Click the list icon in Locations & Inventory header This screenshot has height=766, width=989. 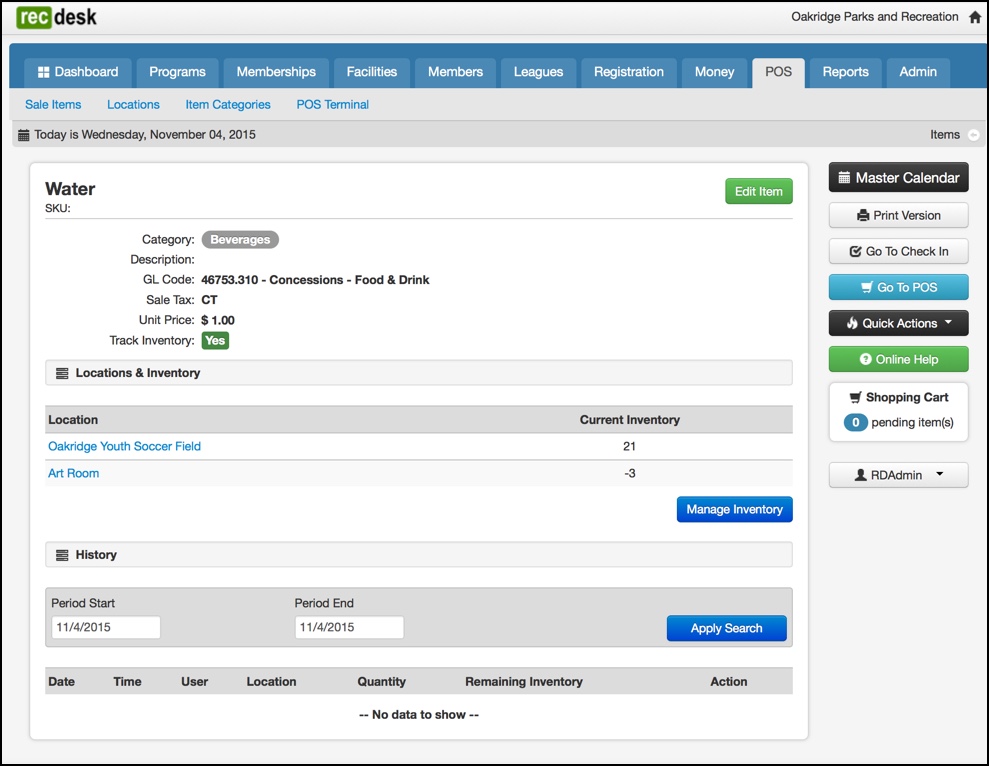tap(62, 373)
